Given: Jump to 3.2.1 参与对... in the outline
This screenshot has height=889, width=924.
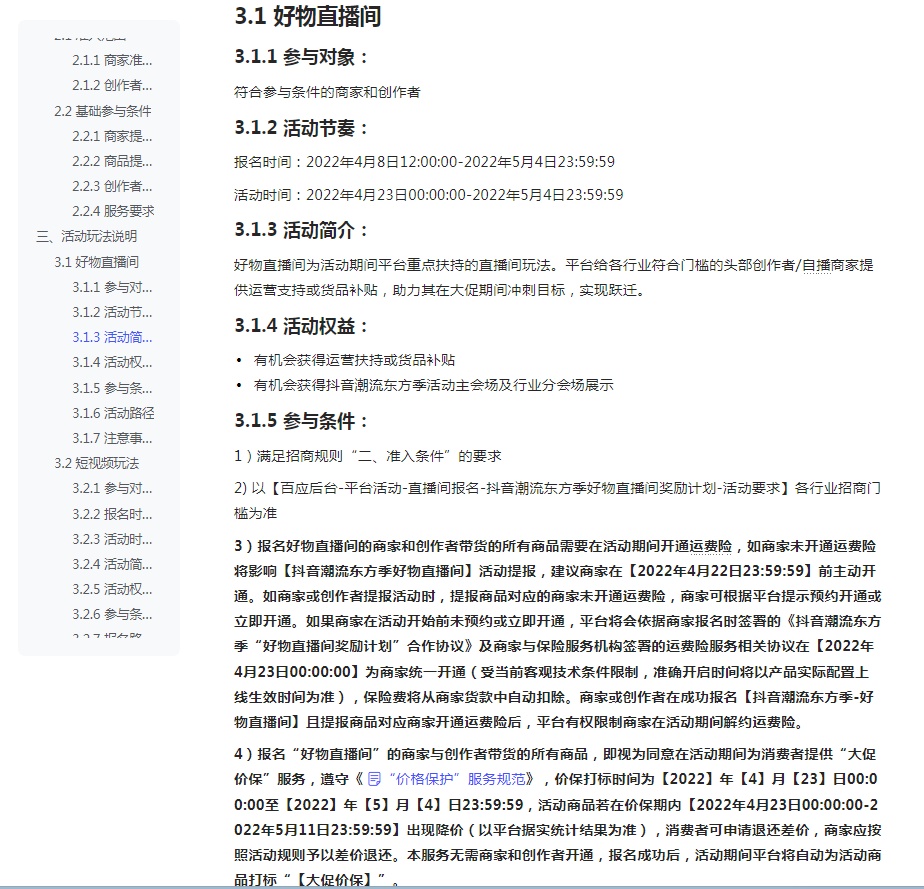Looking at the screenshot, I should pyautogui.click(x=112, y=488).
